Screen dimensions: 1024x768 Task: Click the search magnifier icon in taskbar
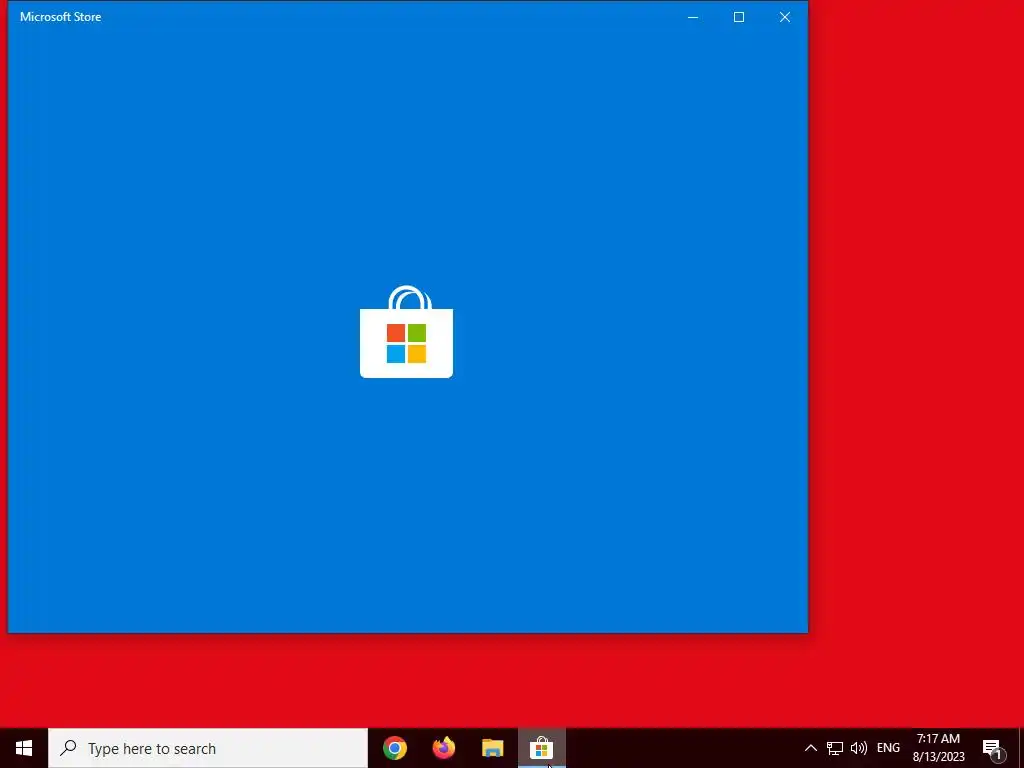point(68,748)
